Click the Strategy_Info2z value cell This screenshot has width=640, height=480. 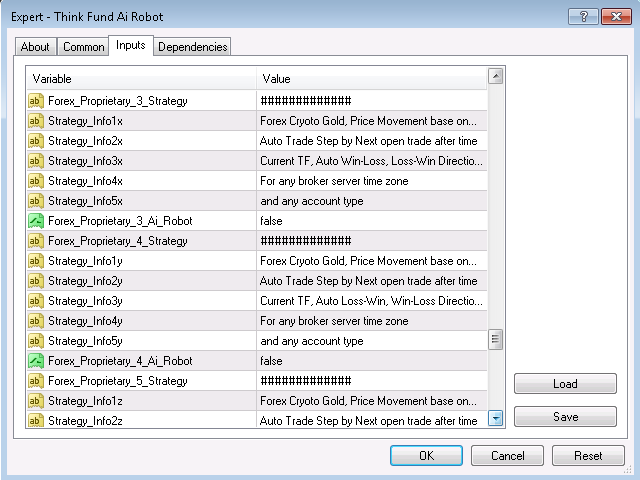(x=372, y=420)
